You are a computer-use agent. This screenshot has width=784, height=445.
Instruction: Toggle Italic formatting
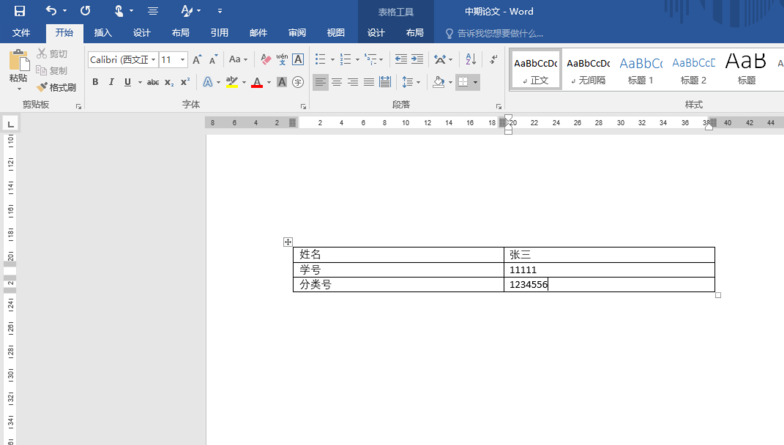(112, 82)
